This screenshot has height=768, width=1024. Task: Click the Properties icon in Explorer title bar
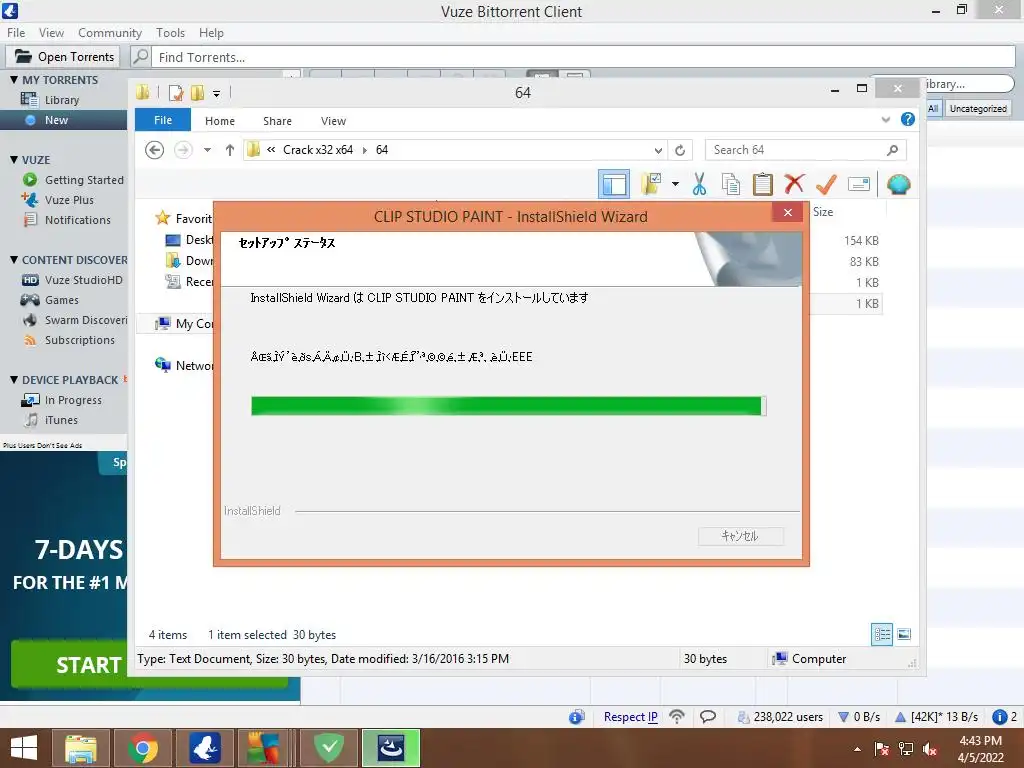coord(176,93)
